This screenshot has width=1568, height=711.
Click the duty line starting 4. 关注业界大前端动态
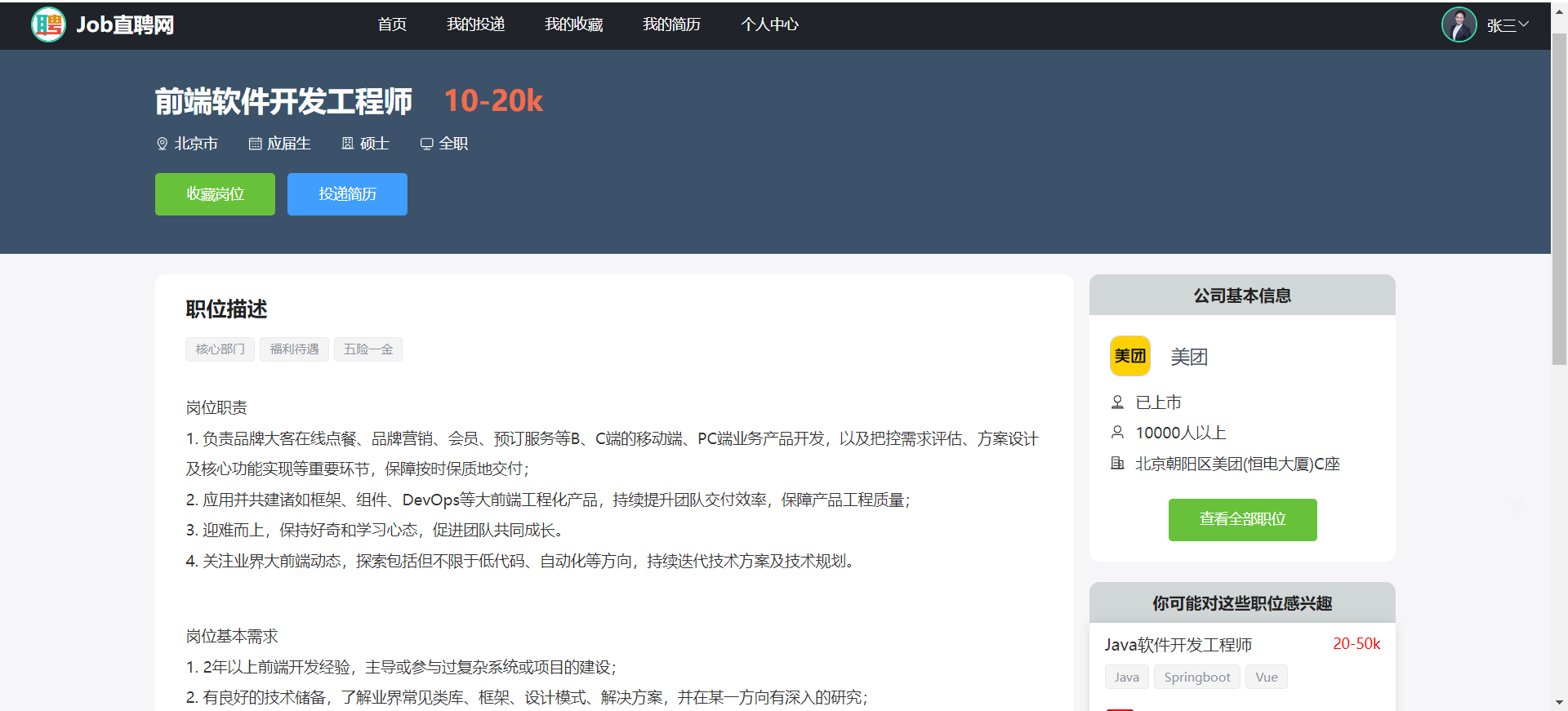(522, 561)
